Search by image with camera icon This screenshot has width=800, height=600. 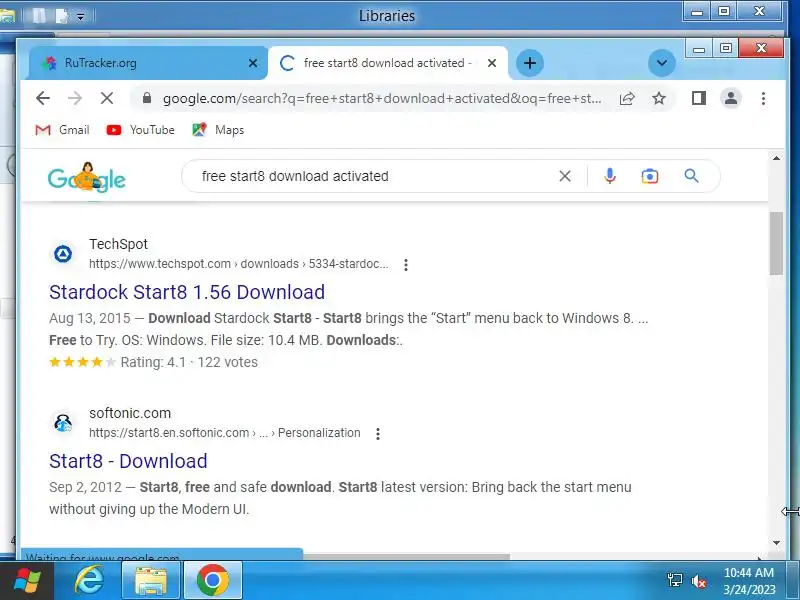(x=649, y=176)
